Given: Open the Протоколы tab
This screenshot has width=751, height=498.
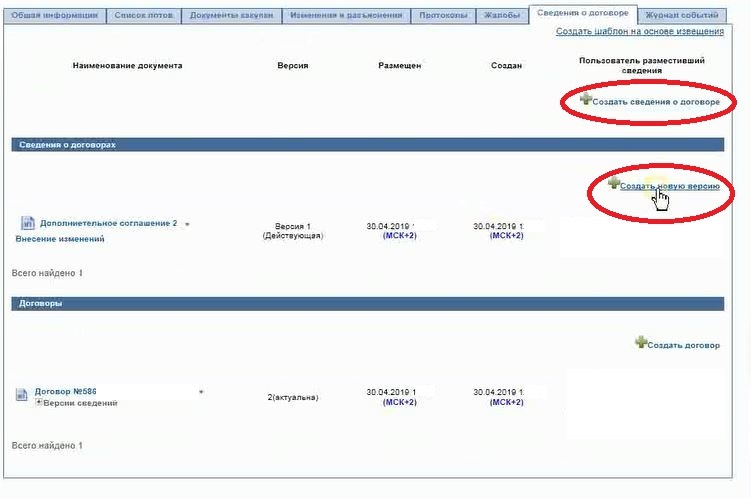Looking at the screenshot, I should coord(443,16).
